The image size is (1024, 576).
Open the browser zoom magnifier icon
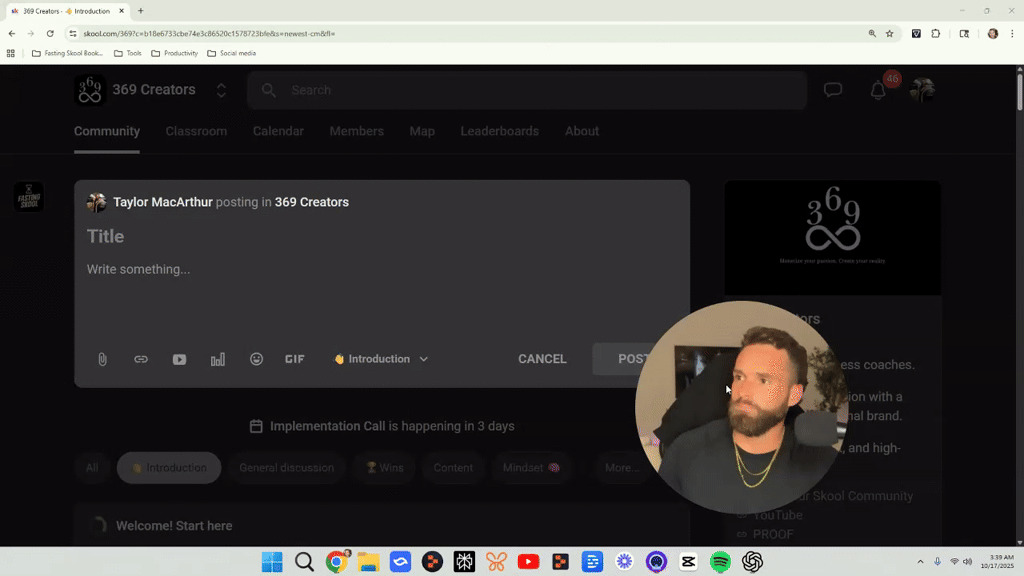click(x=872, y=33)
